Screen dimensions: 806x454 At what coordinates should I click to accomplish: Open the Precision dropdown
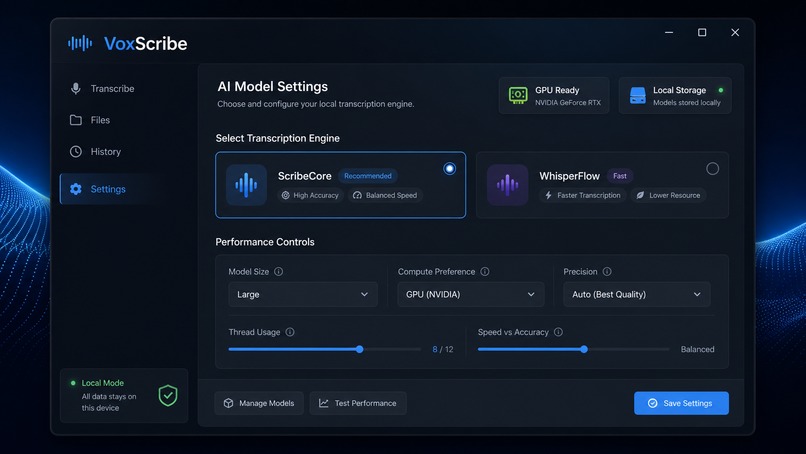(x=637, y=295)
